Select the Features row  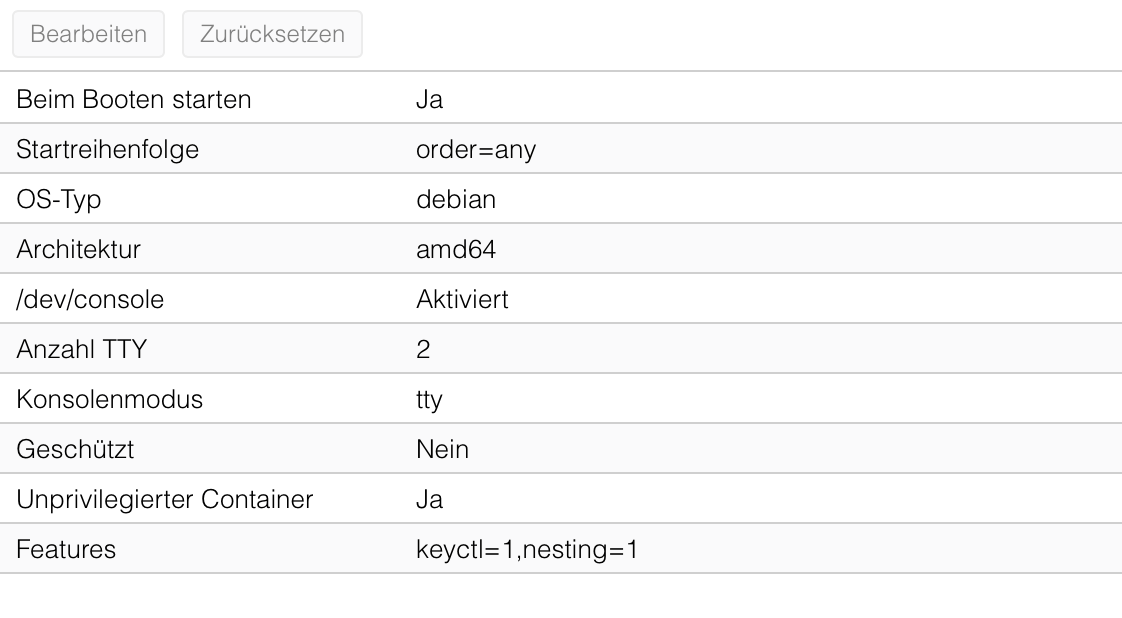561,549
